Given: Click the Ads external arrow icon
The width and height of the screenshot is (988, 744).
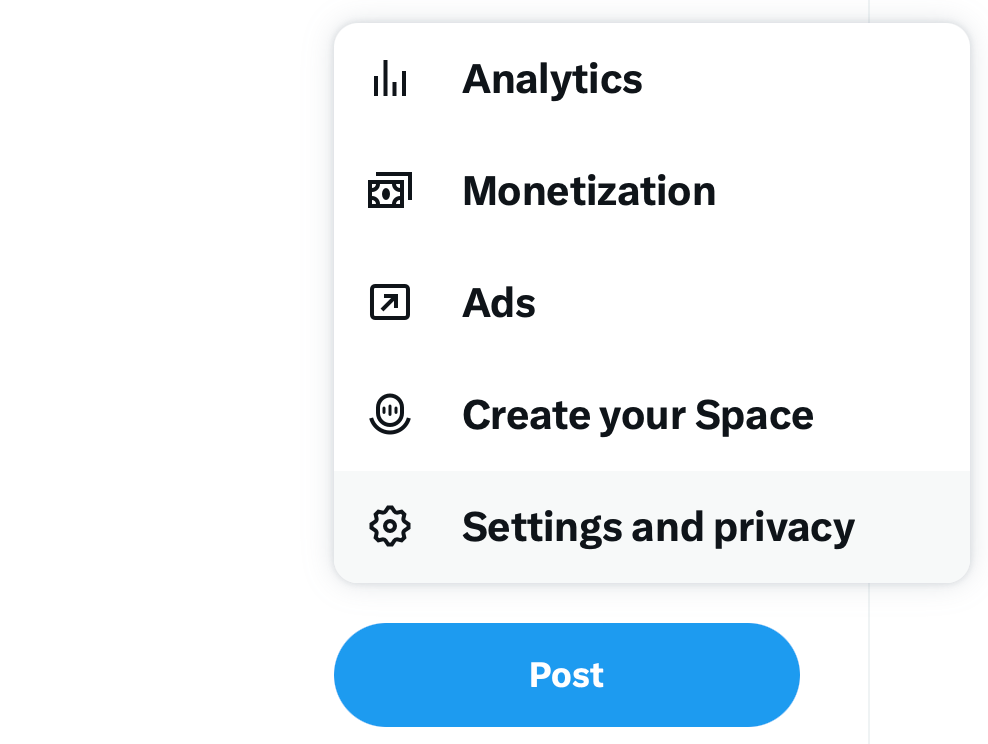Looking at the screenshot, I should pos(390,302).
